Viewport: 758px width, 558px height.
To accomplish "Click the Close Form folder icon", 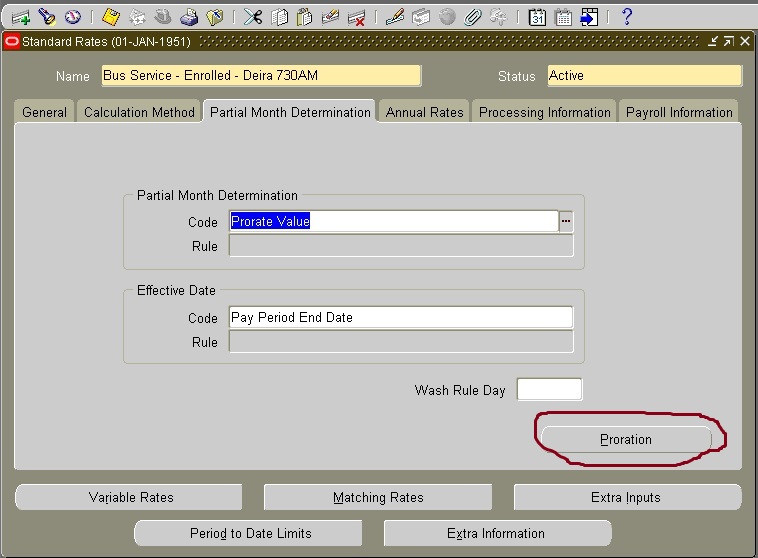I will click(x=215, y=17).
